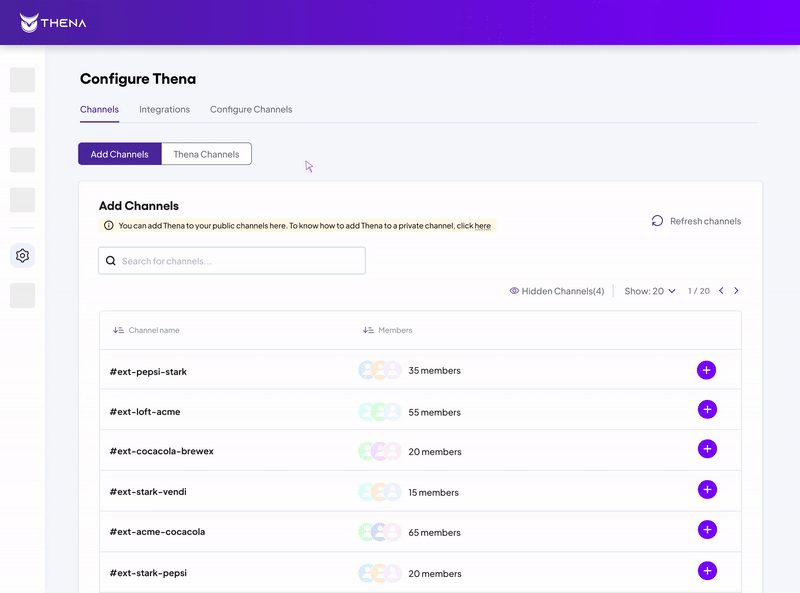Select the Thena Channels segment button
Viewport: 800px width, 593px height.
(206, 154)
